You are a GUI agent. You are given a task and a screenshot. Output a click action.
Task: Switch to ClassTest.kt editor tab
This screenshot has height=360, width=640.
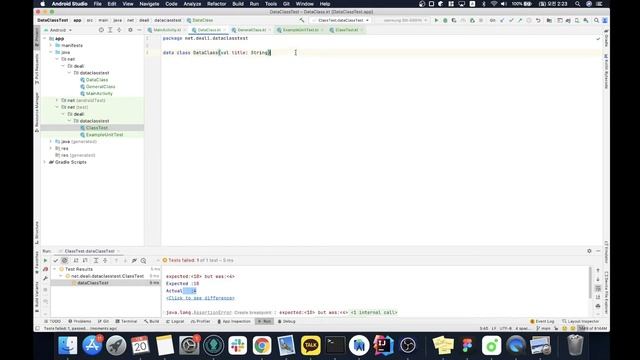(346, 30)
